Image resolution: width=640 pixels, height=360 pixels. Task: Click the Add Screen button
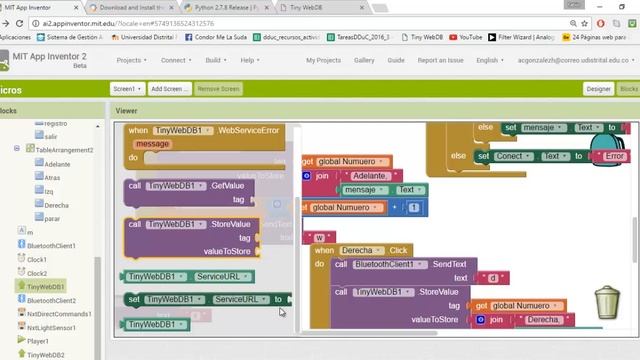coord(169,89)
